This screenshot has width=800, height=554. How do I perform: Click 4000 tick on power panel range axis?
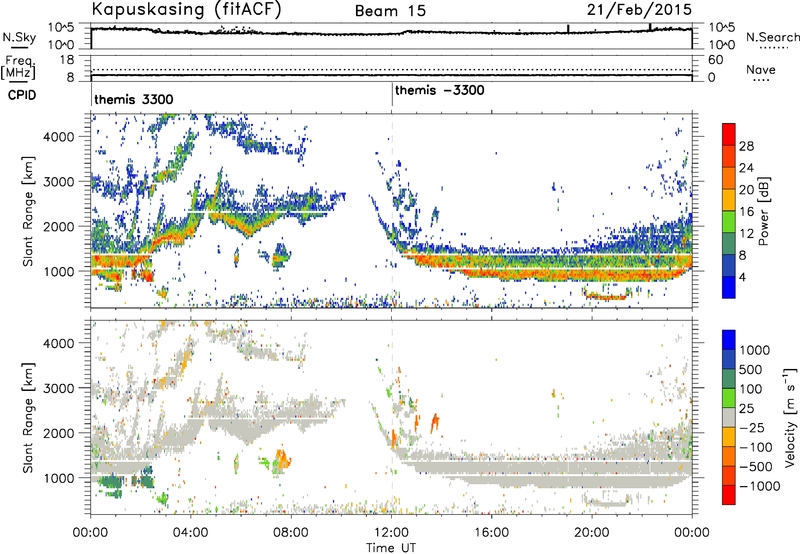pyautogui.click(x=59, y=137)
